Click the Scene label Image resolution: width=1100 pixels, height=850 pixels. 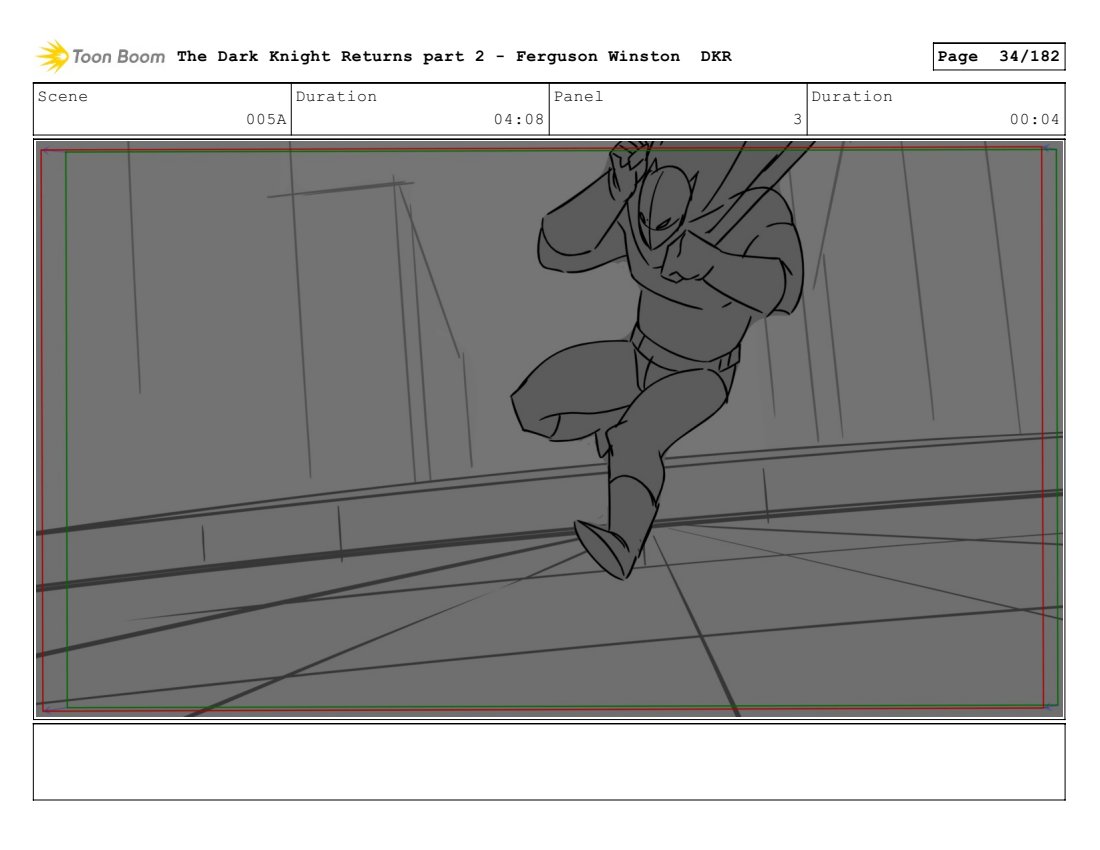tap(62, 96)
